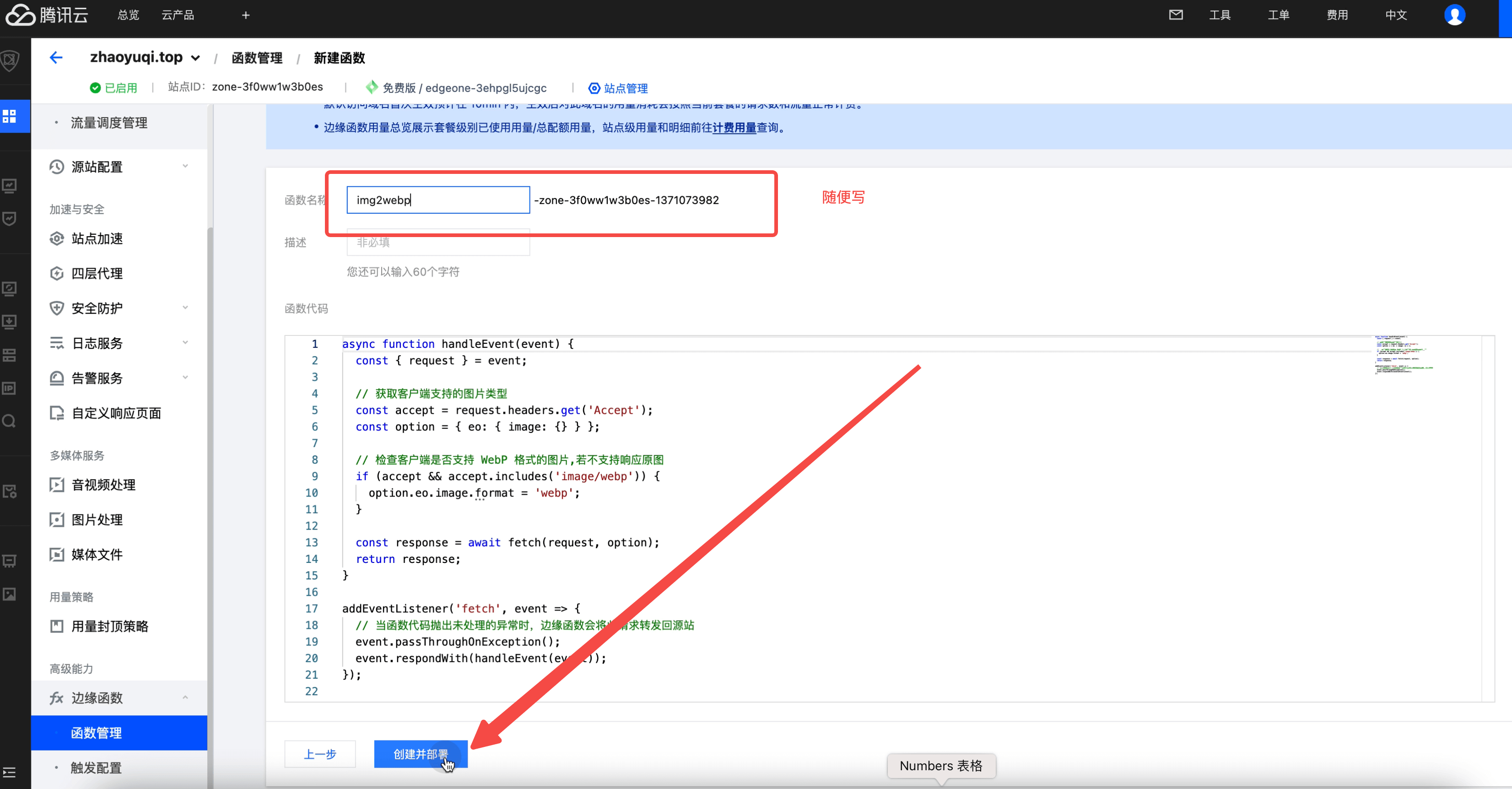Open 工单 menu in the top bar
1512x789 pixels.
pyautogui.click(x=1279, y=15)
